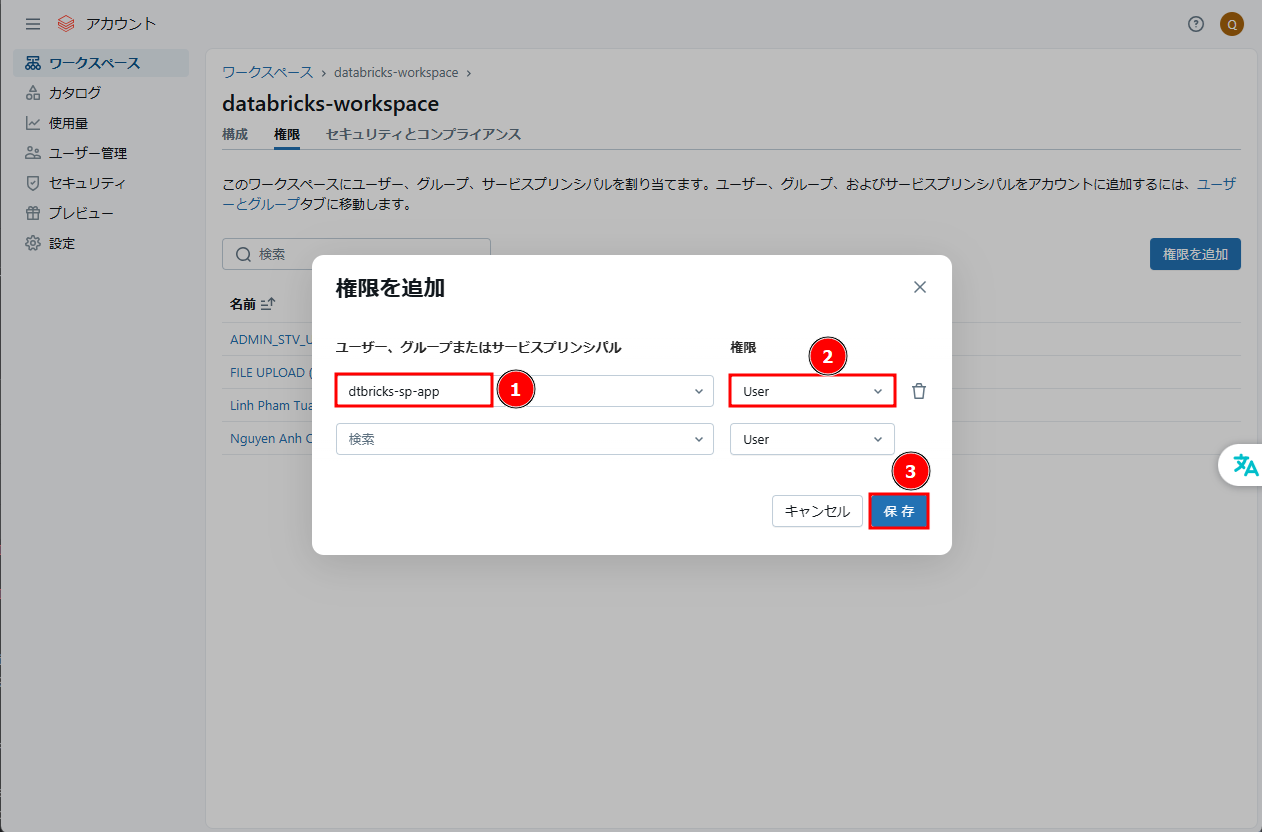Click the floating translate icon
The height and width of the screenshot is (832, 1262).
coord(1245,465)
